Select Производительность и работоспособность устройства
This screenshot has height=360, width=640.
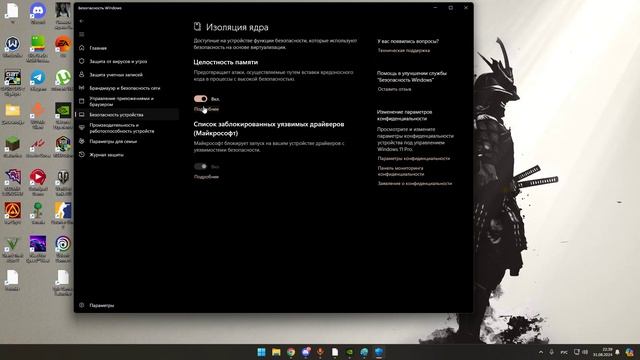coord(127,128)
